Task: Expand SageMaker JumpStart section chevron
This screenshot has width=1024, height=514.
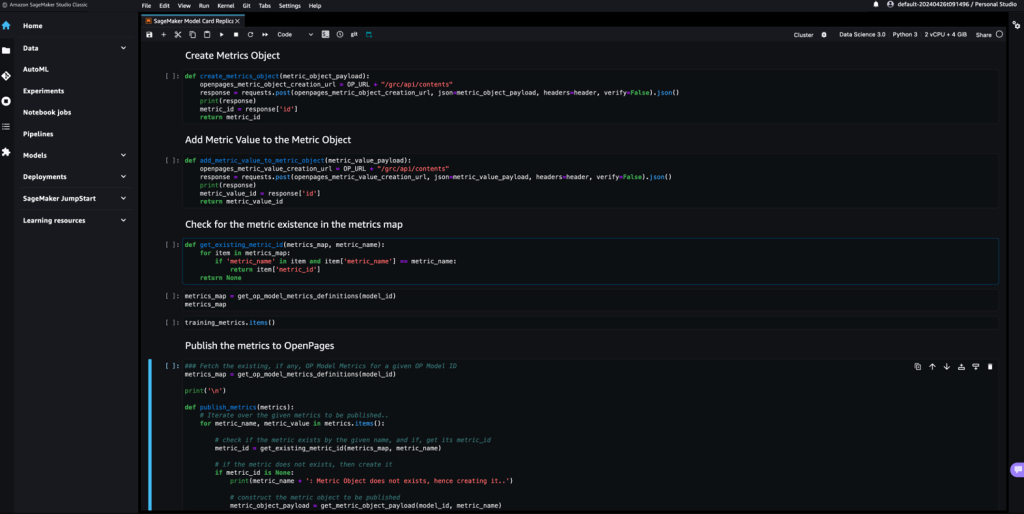Action: click(x=123, y=199)
